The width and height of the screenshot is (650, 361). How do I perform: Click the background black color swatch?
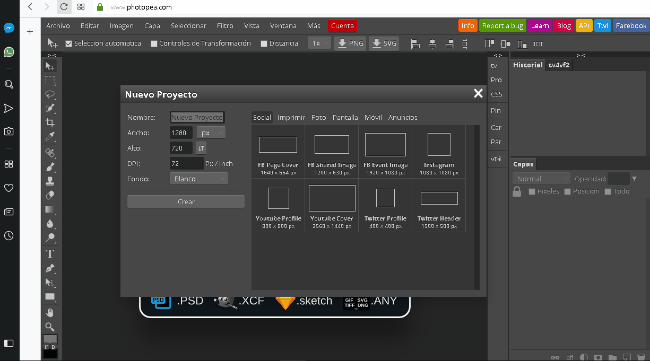[x=50, y=354]
